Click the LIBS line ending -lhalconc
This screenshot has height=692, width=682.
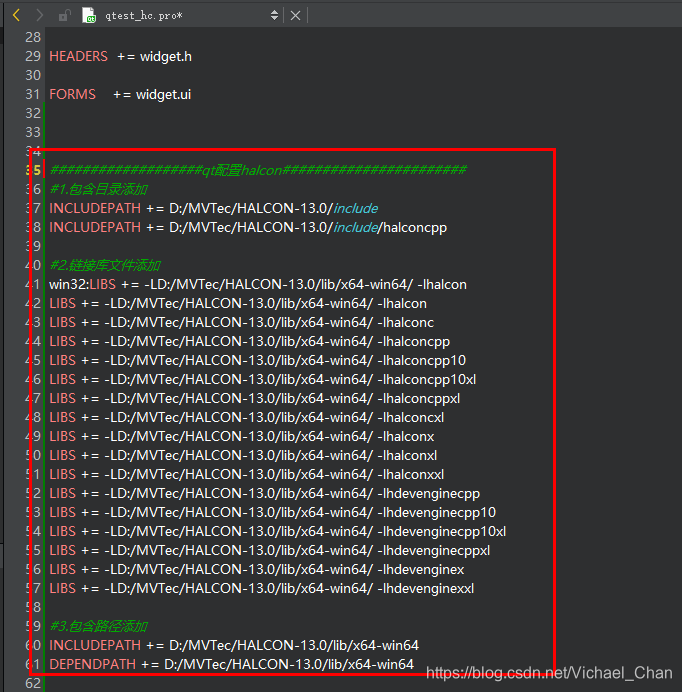point(241,322)
